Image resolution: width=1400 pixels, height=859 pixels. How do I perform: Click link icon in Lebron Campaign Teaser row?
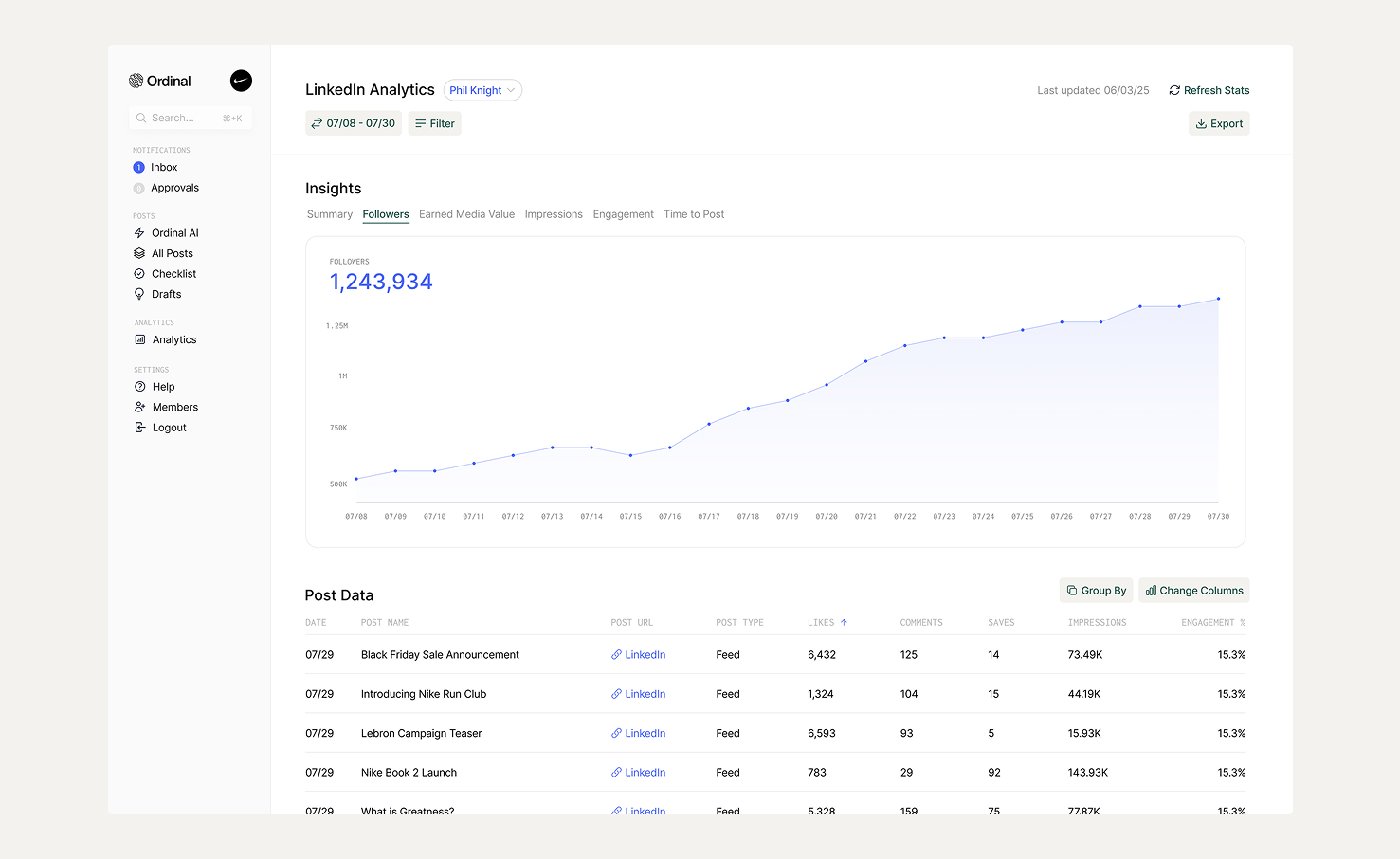616,733
